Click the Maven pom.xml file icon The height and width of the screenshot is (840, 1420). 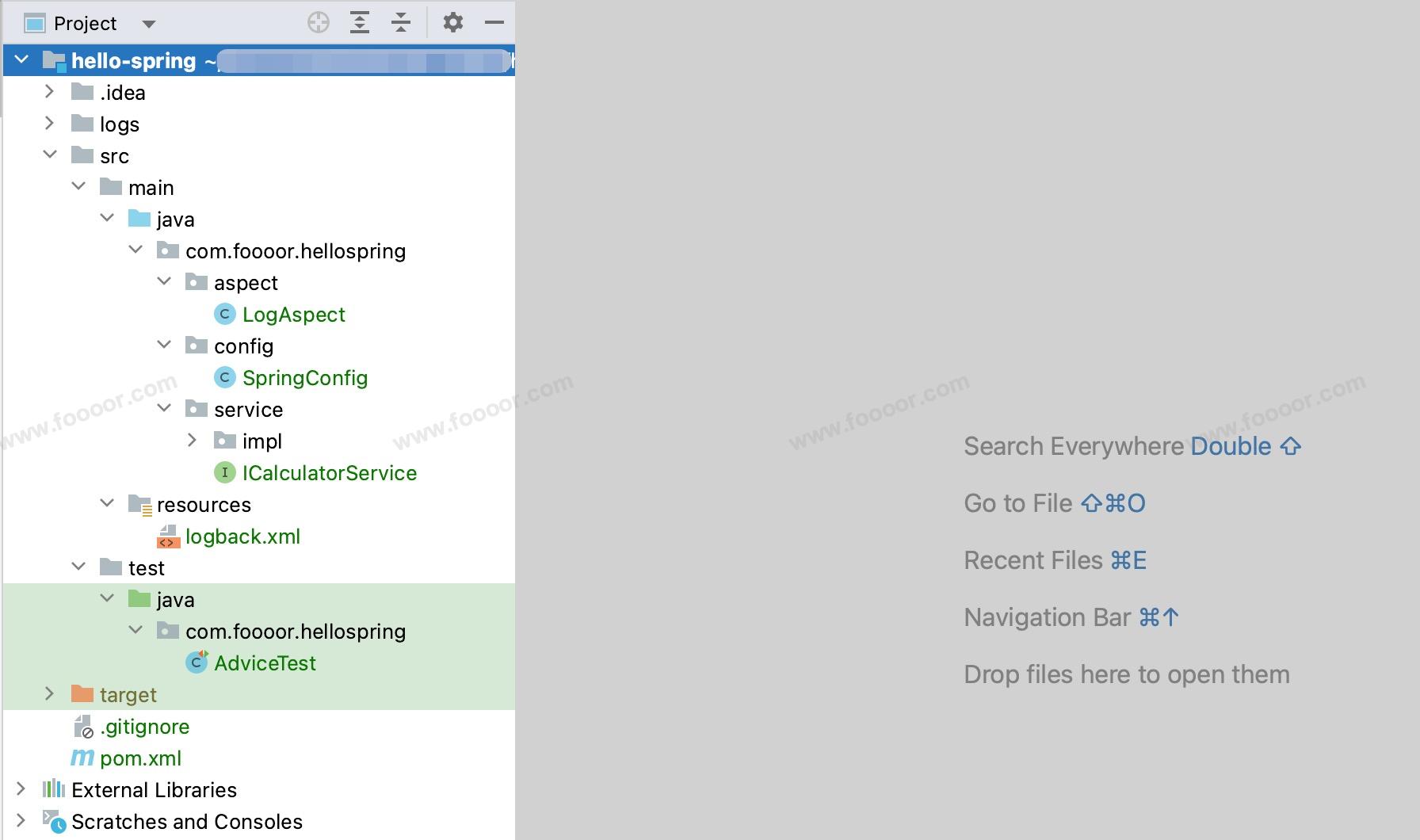82,758
